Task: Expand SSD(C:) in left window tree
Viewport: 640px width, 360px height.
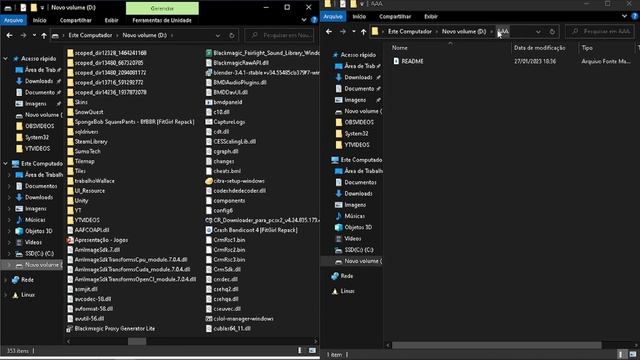Action: coord(9,253)
